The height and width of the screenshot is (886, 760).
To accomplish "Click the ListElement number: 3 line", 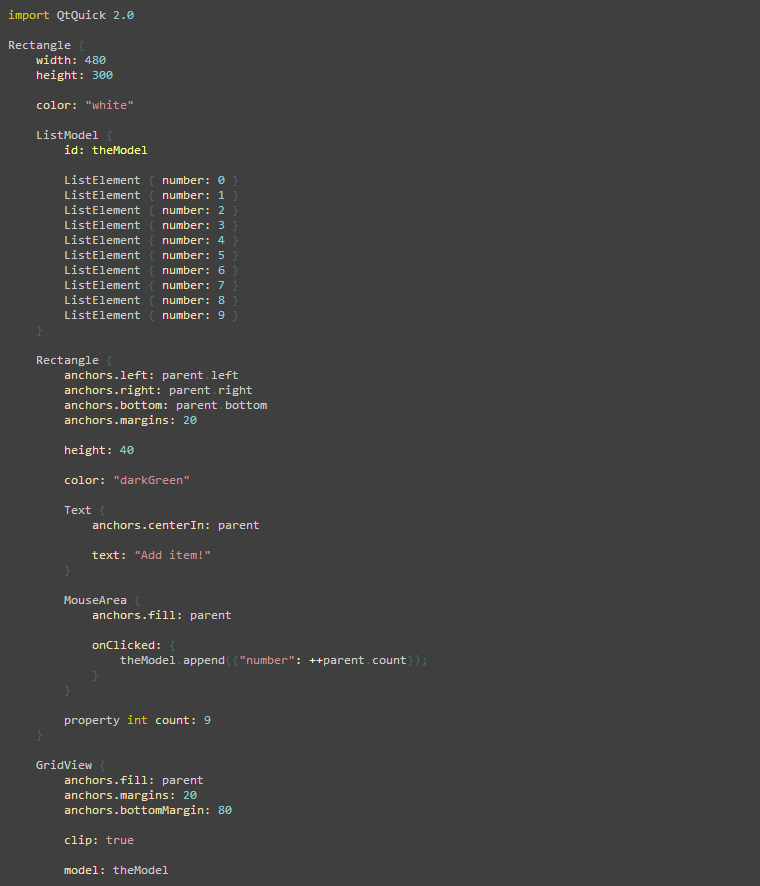I will [x=151, y=225].
